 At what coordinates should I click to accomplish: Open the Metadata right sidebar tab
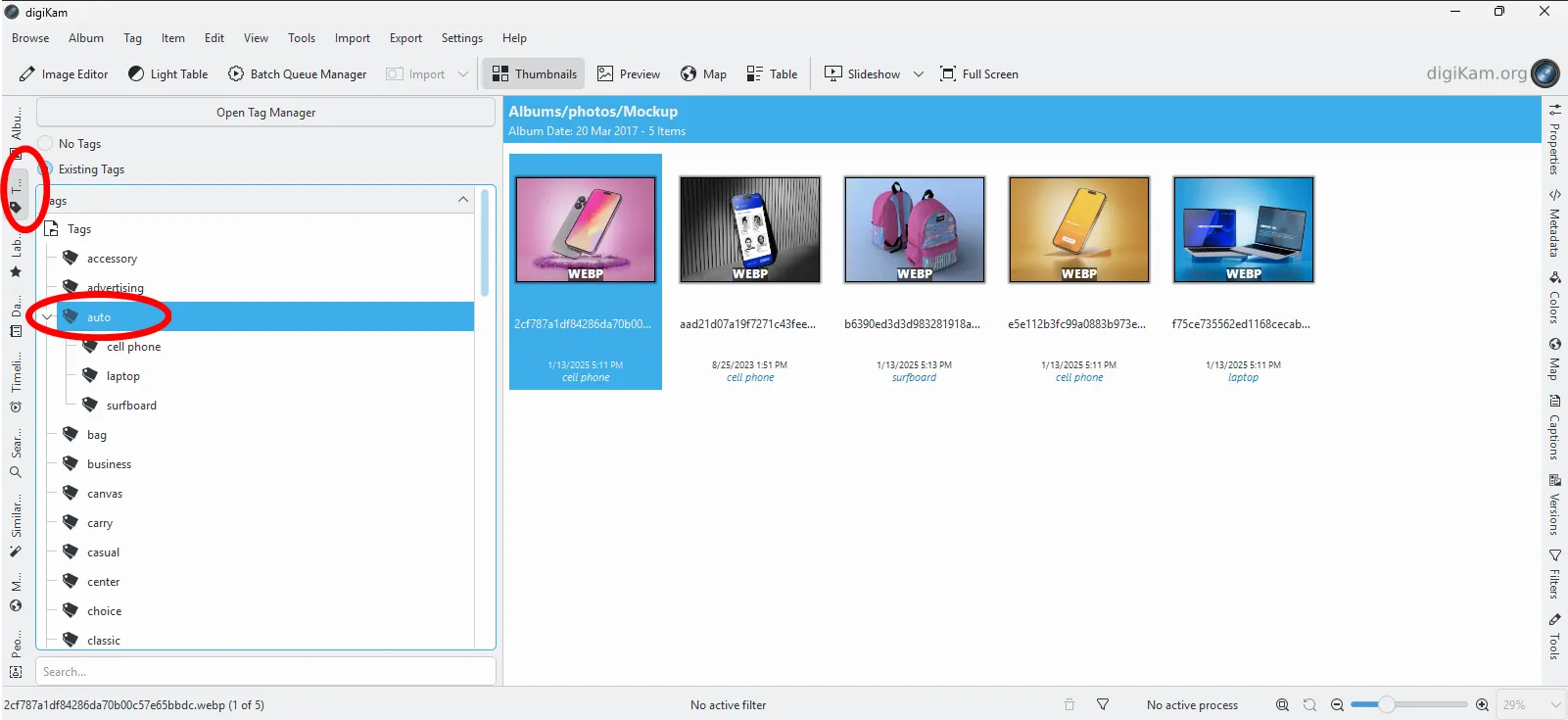[1554, 222]
